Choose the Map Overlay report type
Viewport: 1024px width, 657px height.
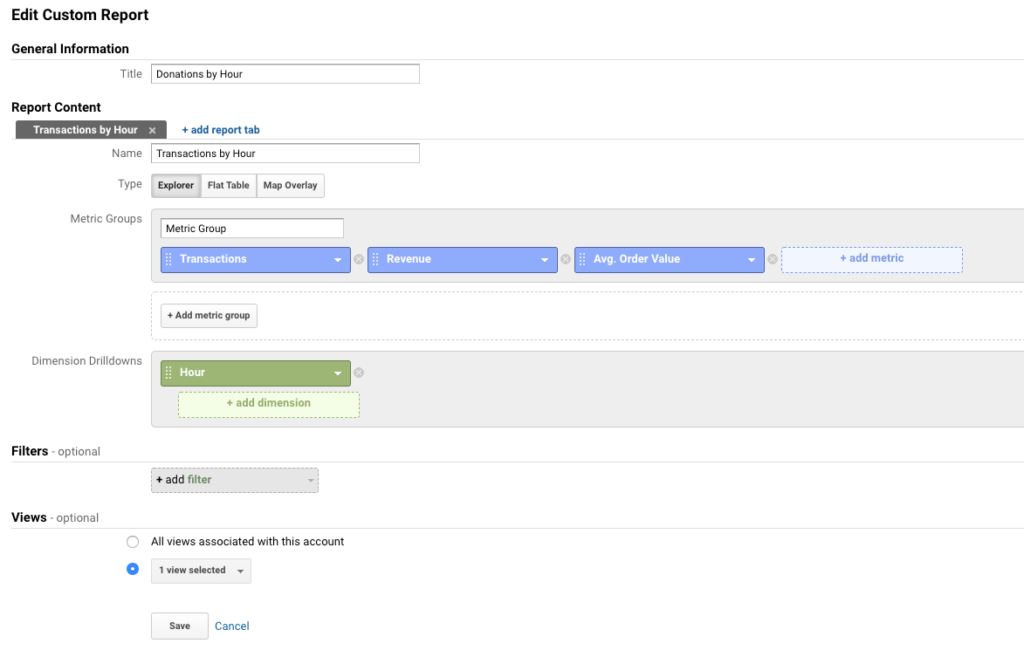290,185
